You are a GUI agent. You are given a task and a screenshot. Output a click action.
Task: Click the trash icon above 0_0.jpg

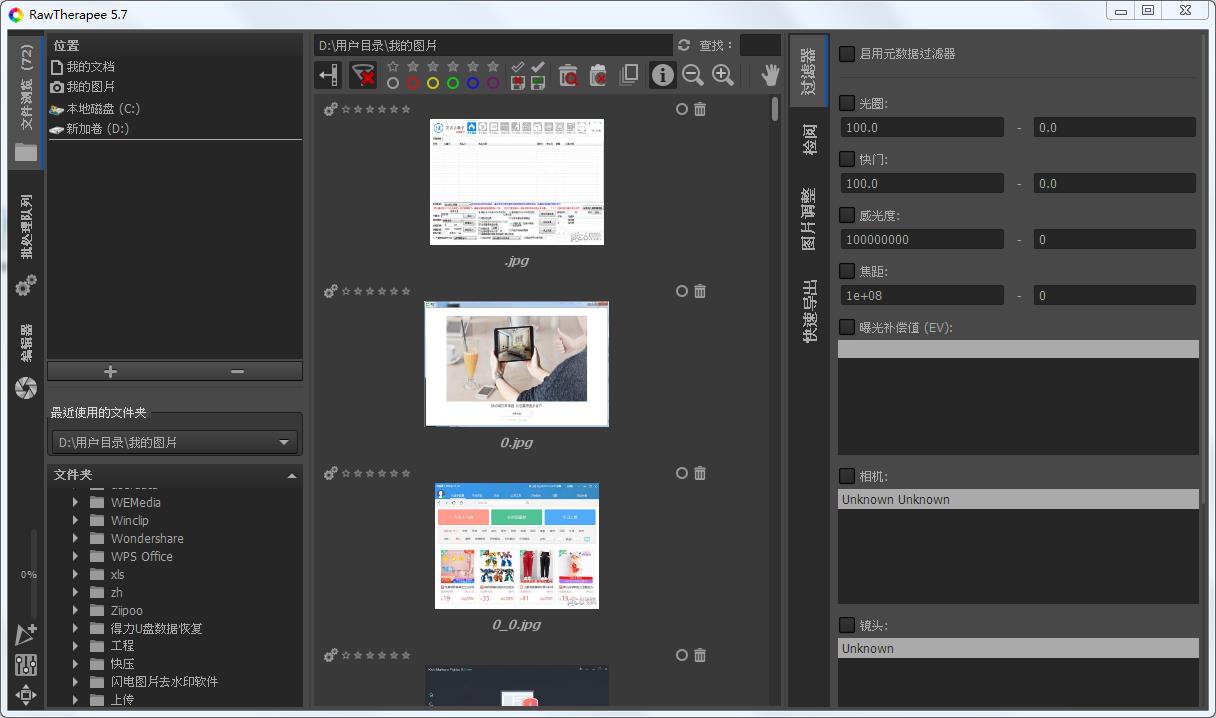pyautogui.click(x=700, y=473)
